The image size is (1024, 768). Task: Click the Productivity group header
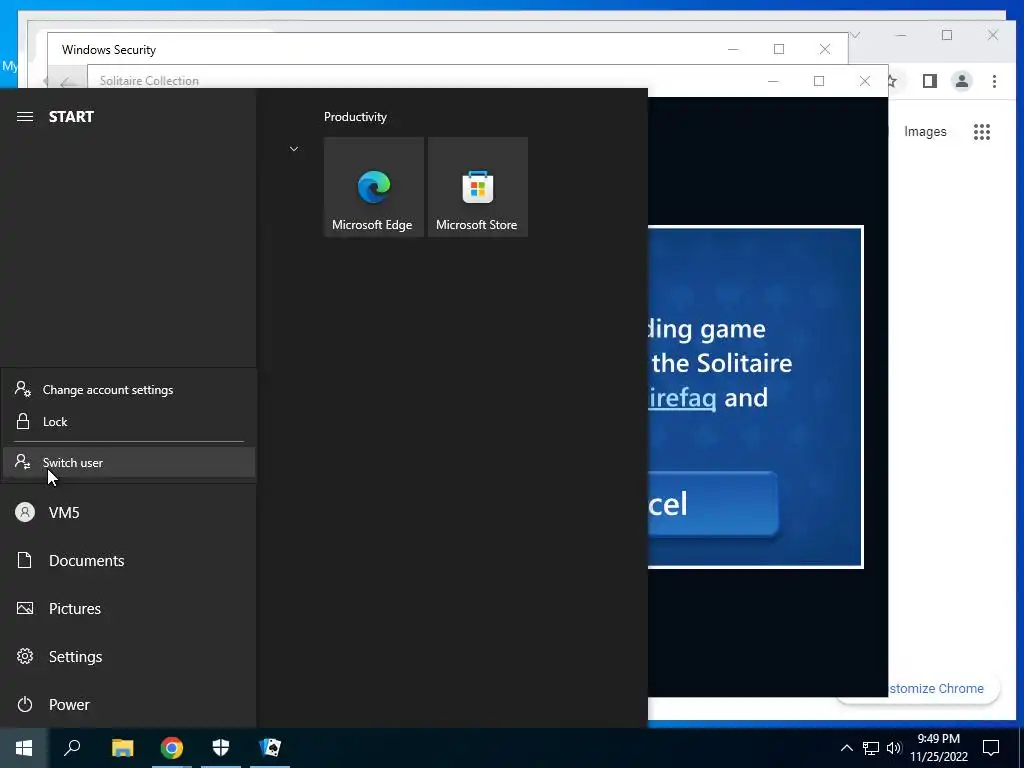(355, 117)
